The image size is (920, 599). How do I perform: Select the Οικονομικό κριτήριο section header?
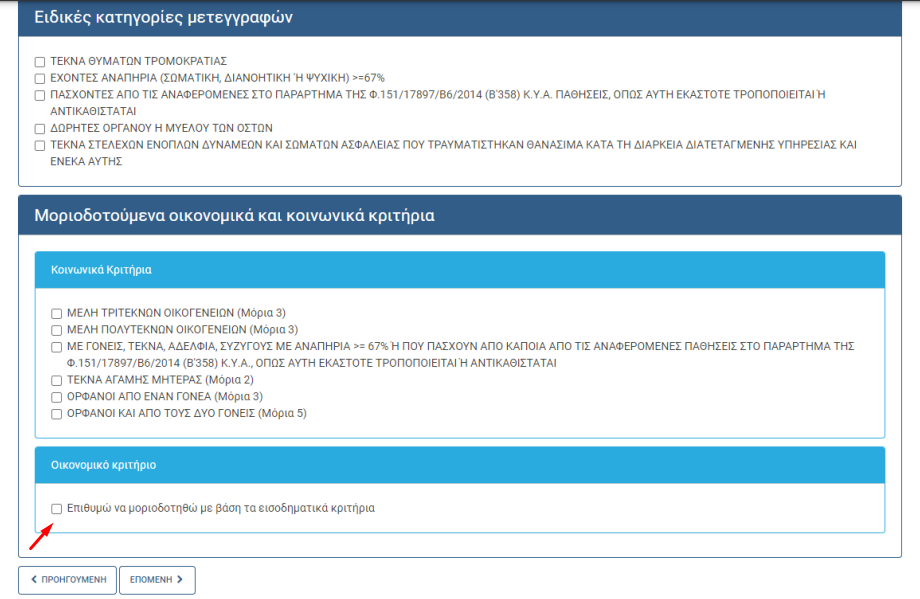point(460,465)
